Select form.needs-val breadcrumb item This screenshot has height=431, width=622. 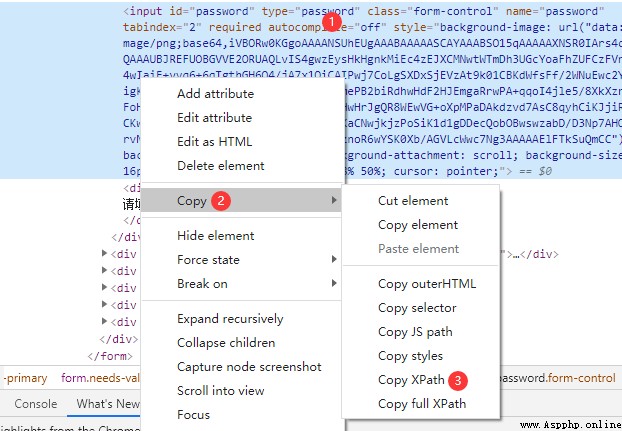[x=100, y=378]
